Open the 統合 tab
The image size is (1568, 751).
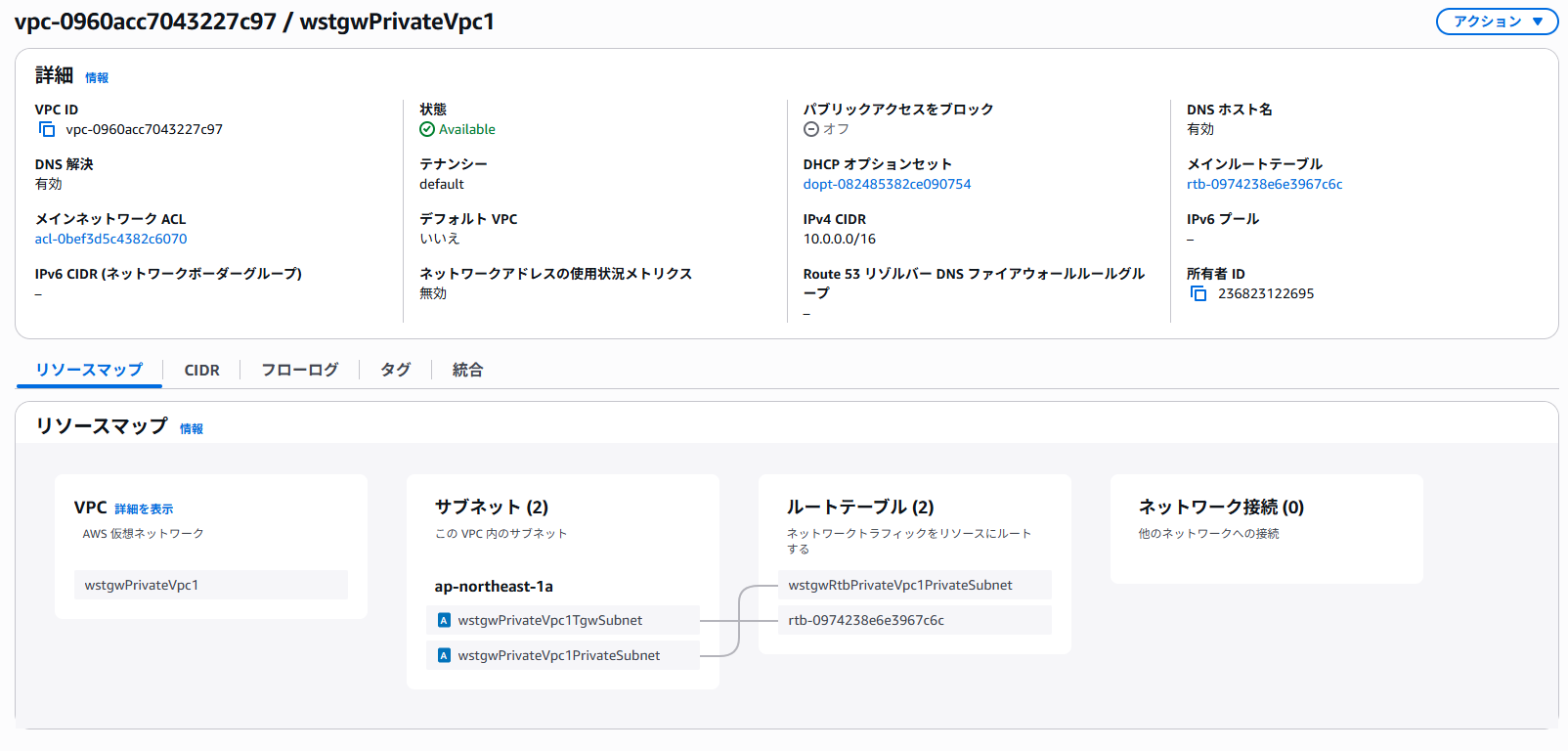tap(467, 370)
